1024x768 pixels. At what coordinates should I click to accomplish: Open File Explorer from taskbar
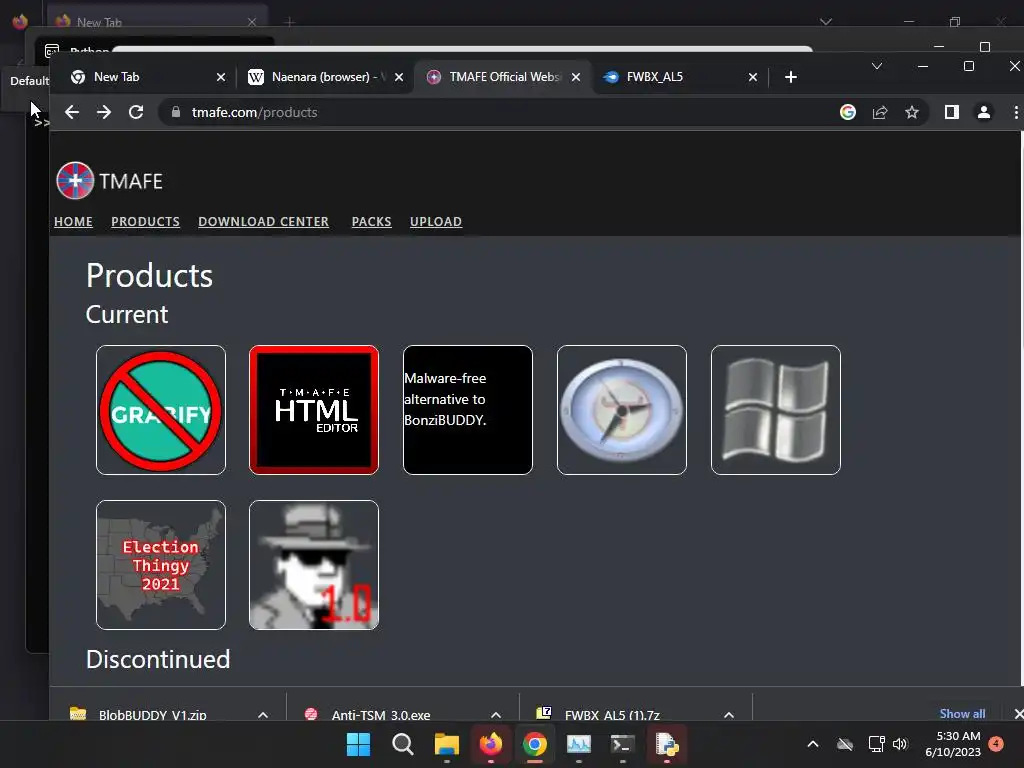(447, 744)
